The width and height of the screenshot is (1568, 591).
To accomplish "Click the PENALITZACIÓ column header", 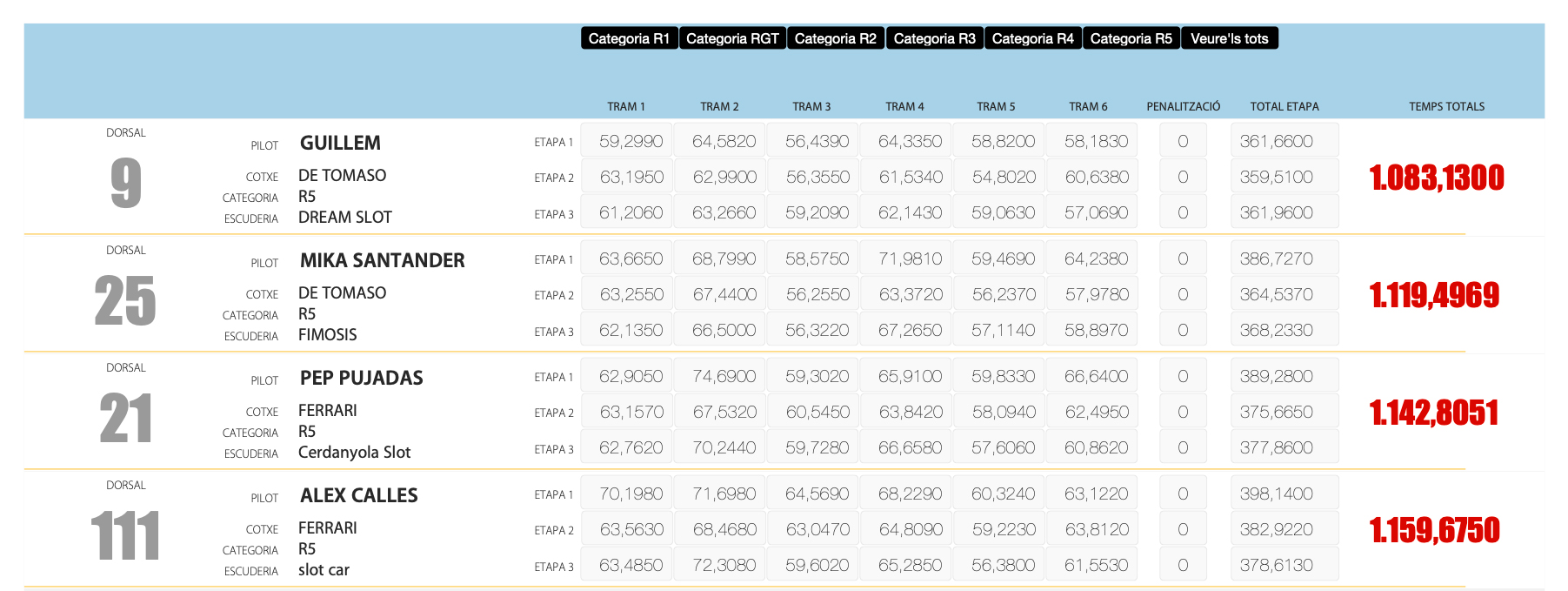I will click(x=1183, y=106).
